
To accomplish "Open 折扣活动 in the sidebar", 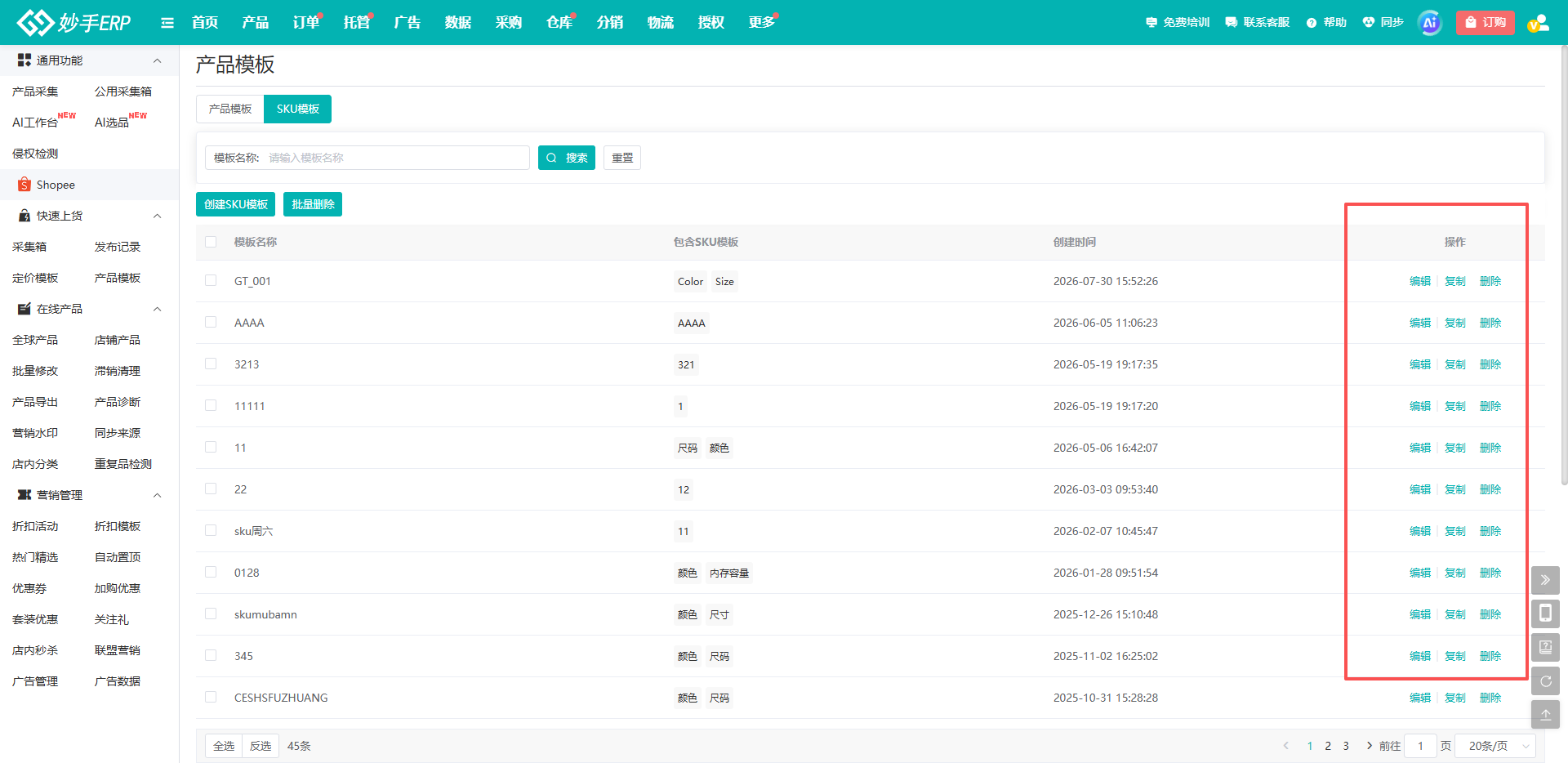I will [x=35, y=526].
